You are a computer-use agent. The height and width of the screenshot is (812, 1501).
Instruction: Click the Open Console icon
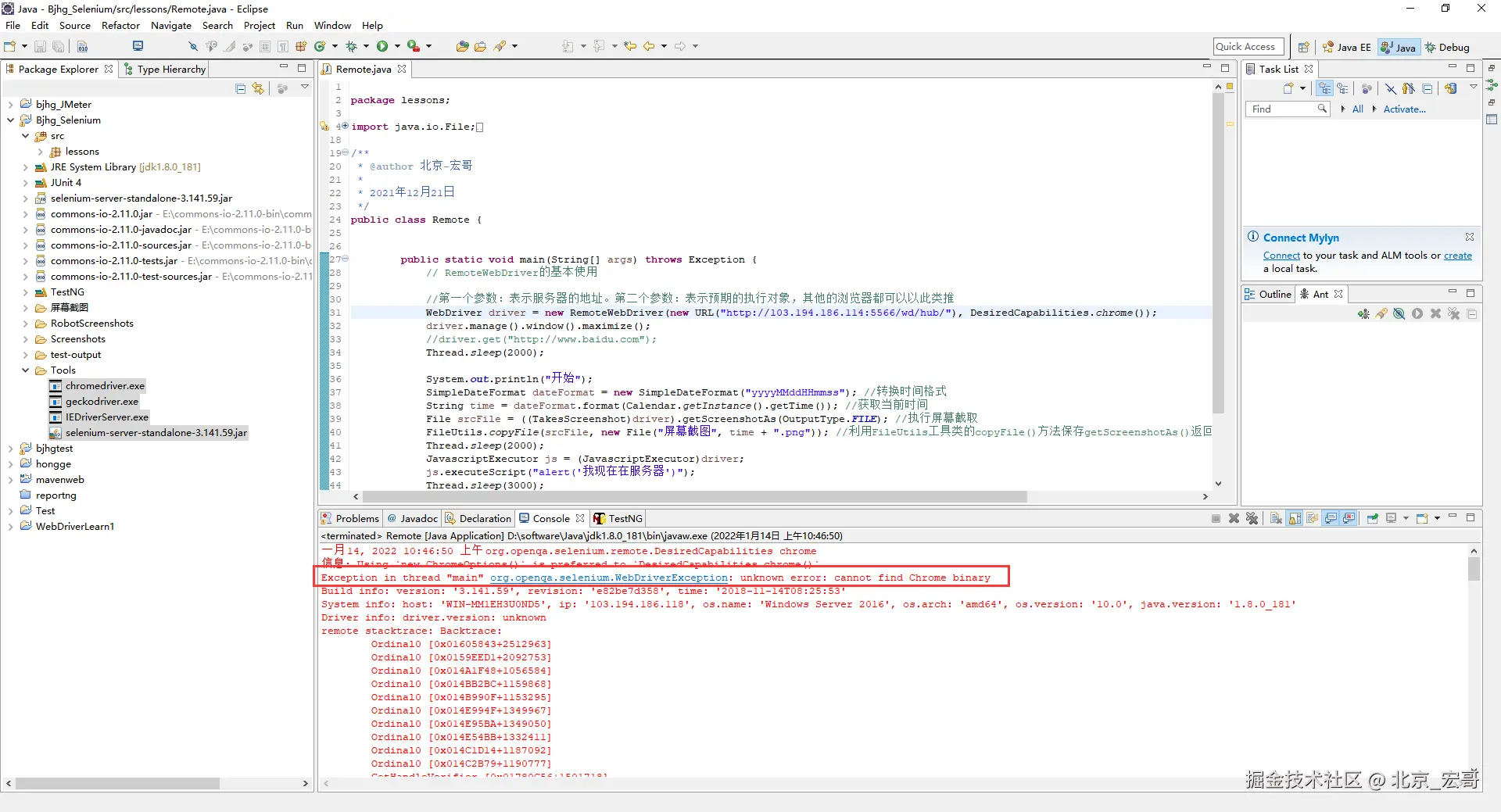1422,518
